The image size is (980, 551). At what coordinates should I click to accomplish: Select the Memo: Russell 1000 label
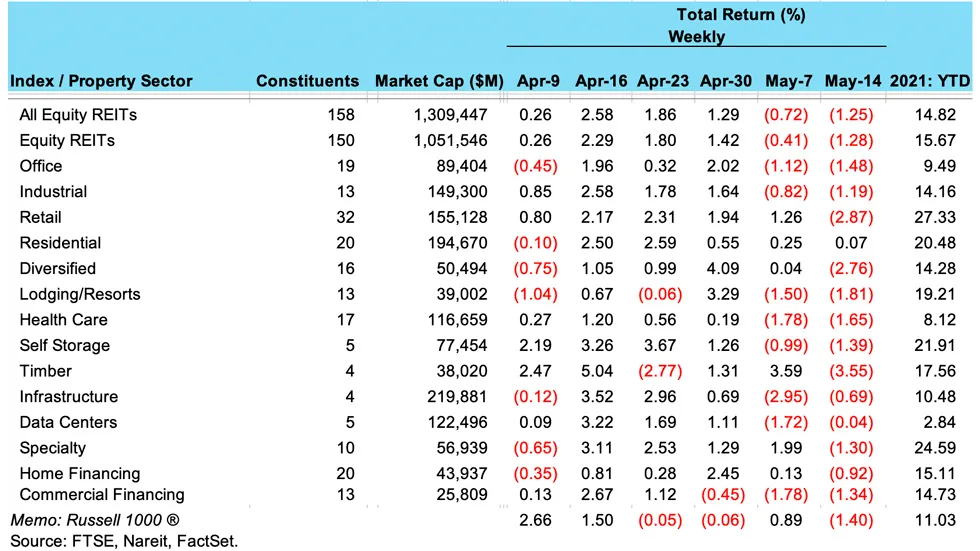94,520
